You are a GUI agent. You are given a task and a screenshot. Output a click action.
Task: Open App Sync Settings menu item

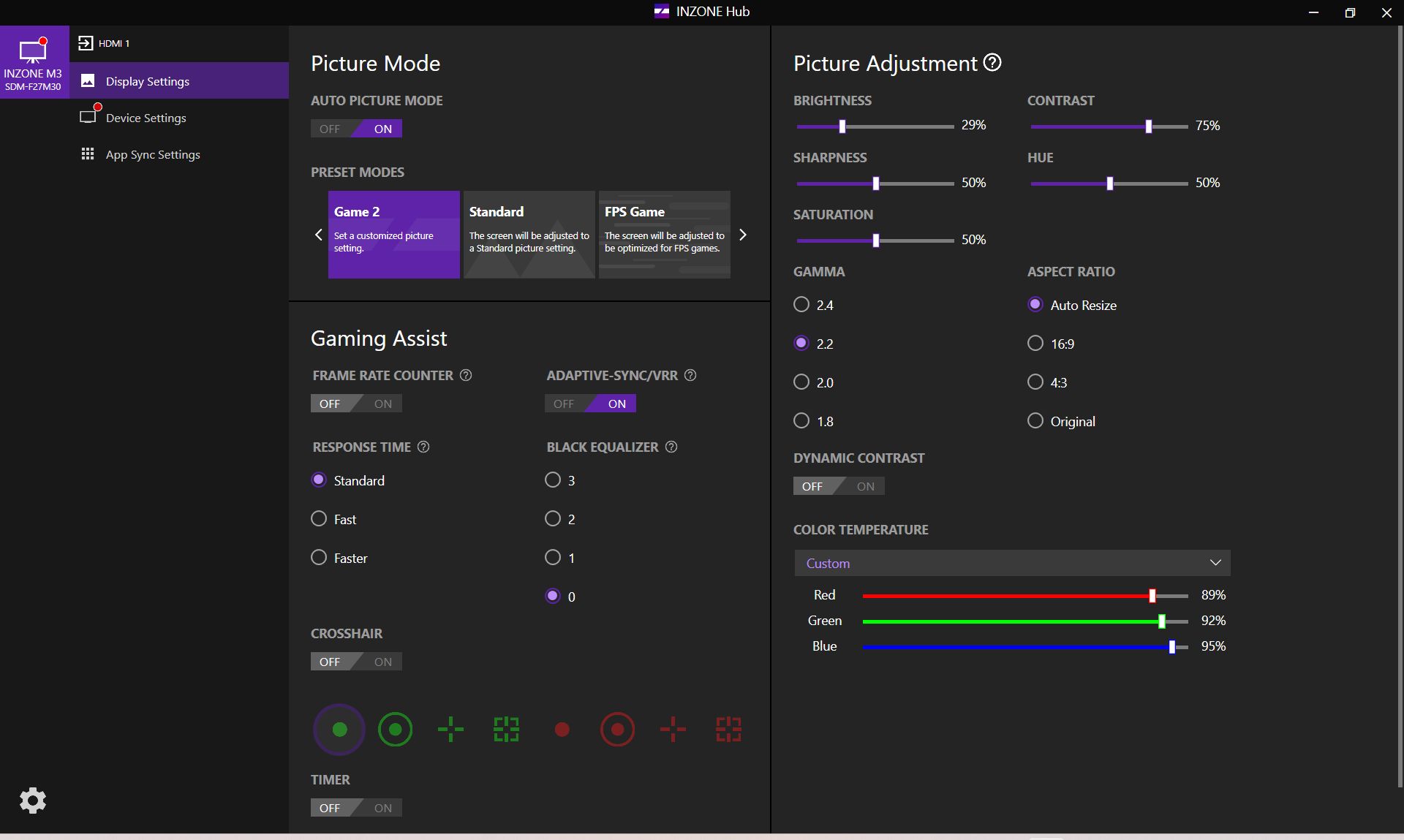(179, 154)
